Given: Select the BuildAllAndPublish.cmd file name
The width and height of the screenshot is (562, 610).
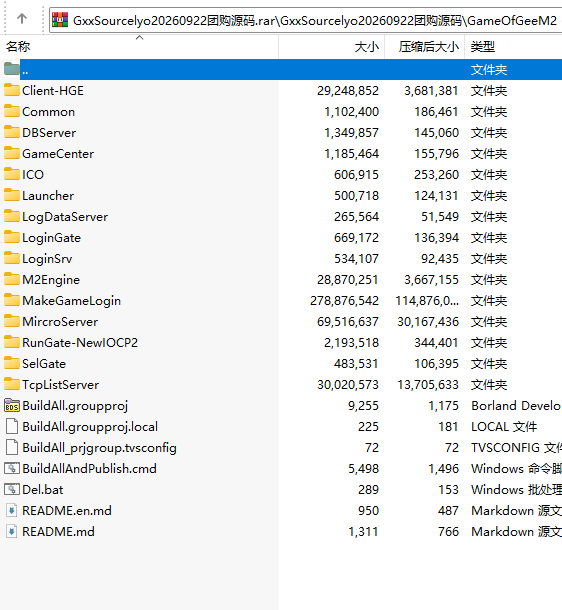Looking at the screenshot, I should [89, 469].
